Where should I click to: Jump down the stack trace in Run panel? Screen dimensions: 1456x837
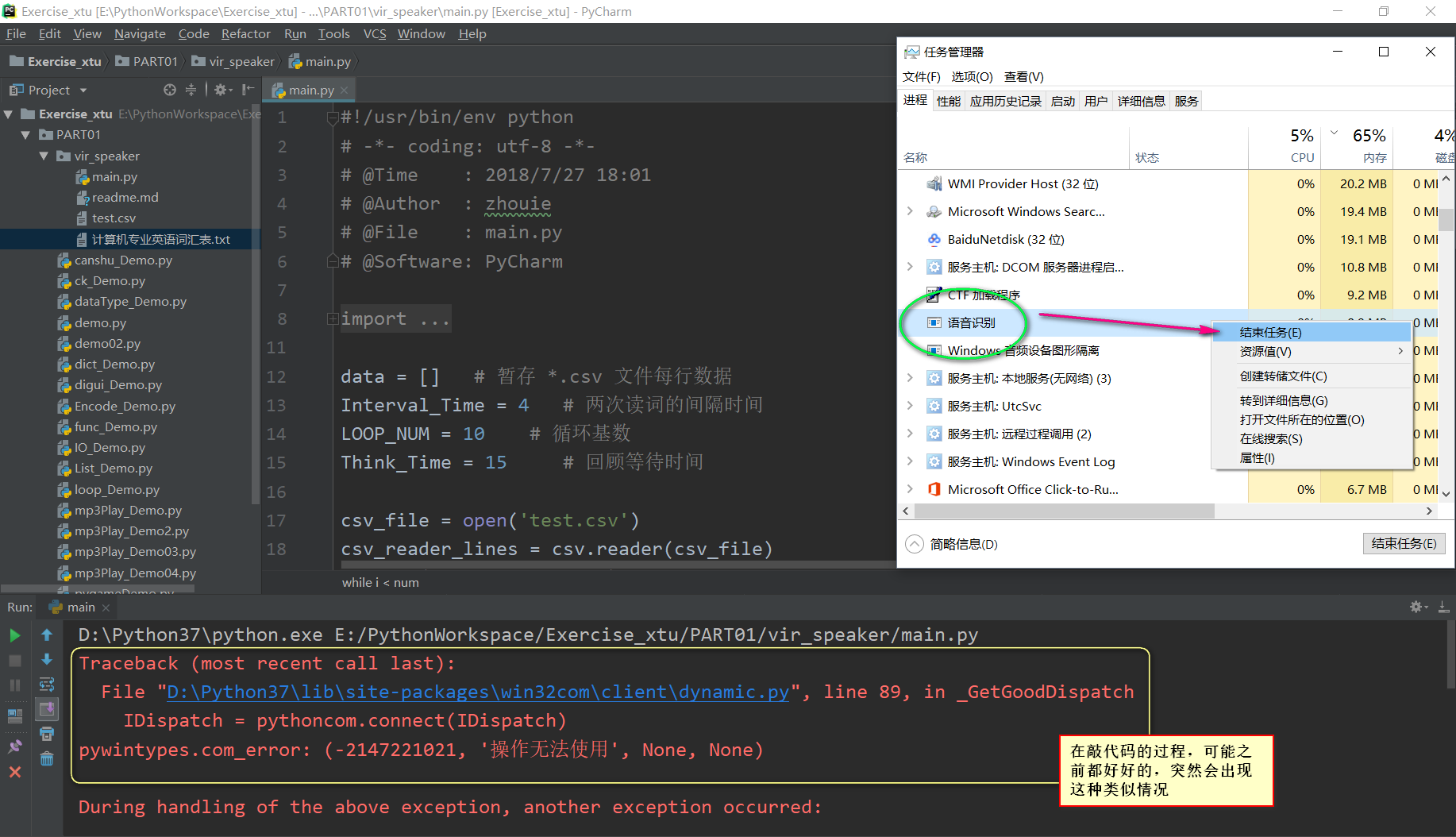coord(47,659)
